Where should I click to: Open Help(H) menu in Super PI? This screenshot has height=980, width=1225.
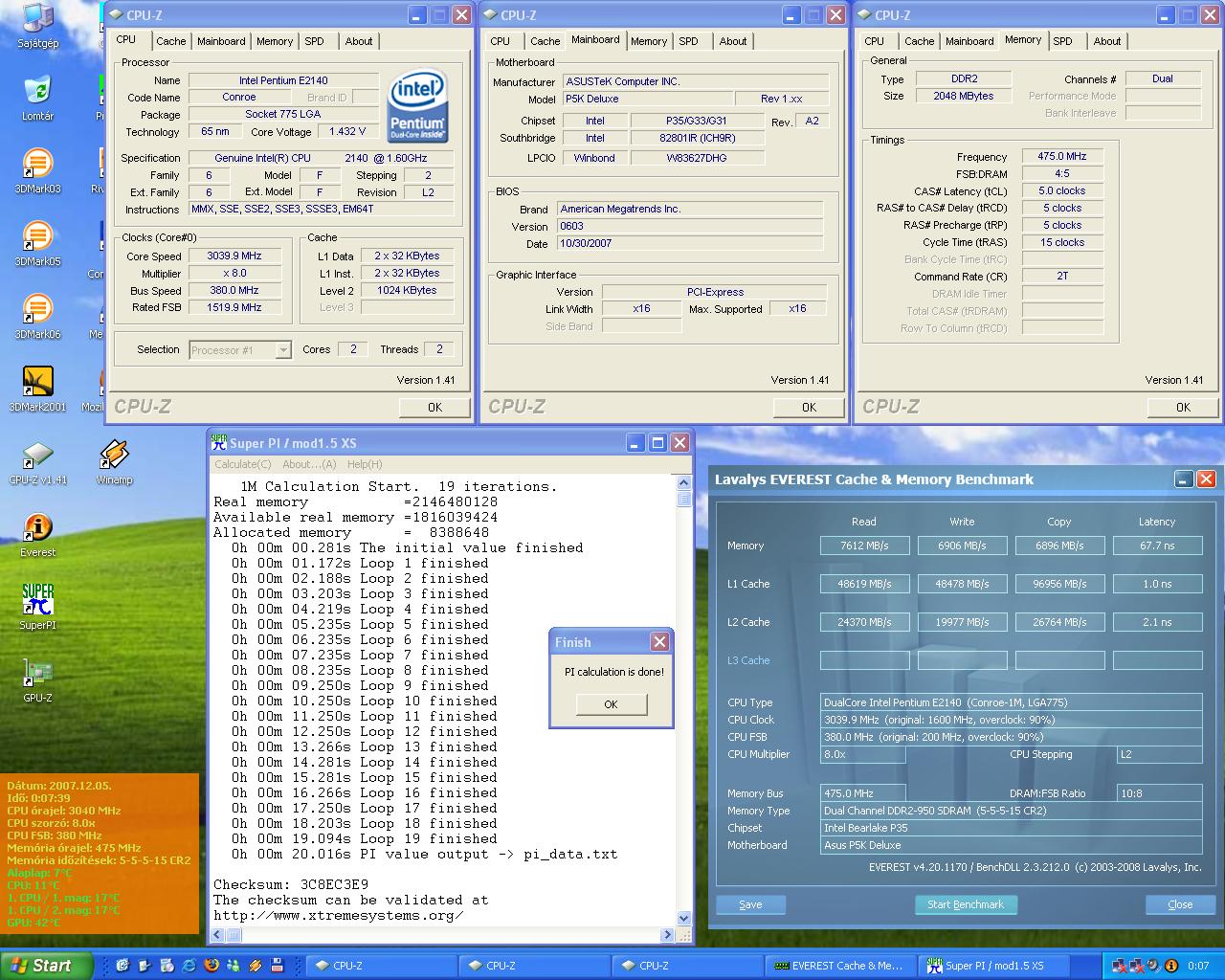pyautogui.click(x=365, y=464)
